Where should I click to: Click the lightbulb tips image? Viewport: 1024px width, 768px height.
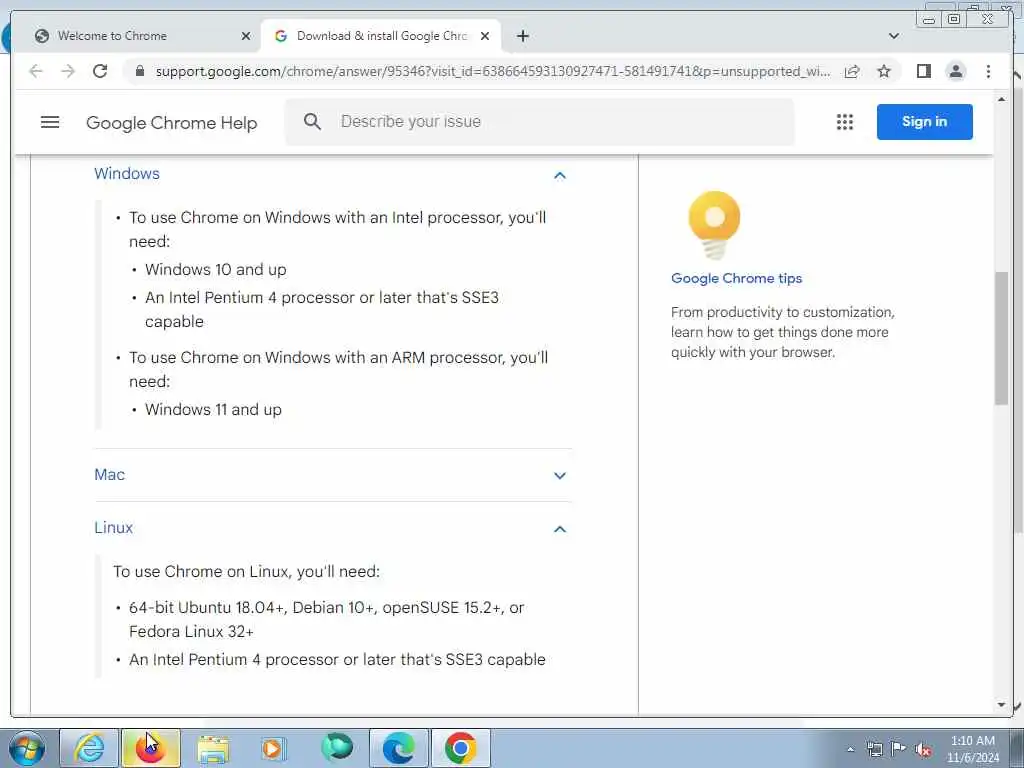(x=714, y=225)
